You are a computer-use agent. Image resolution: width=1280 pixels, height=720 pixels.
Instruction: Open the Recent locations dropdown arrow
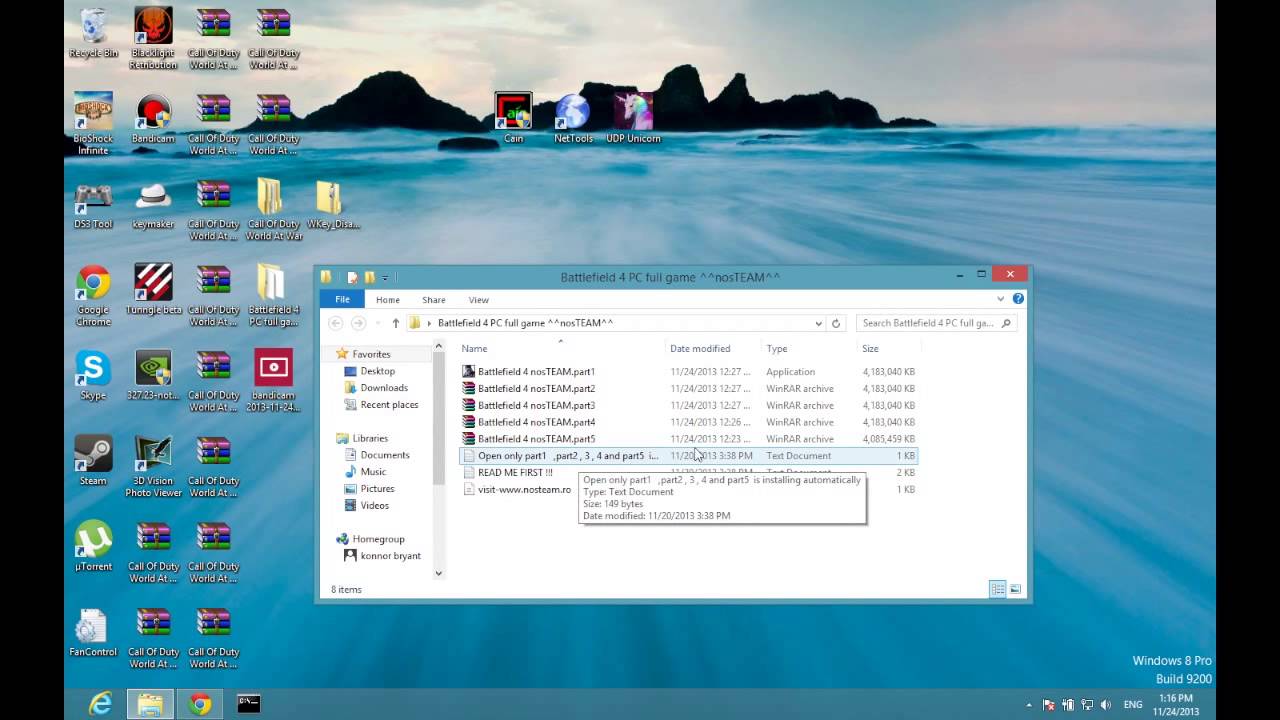(377, 323)
